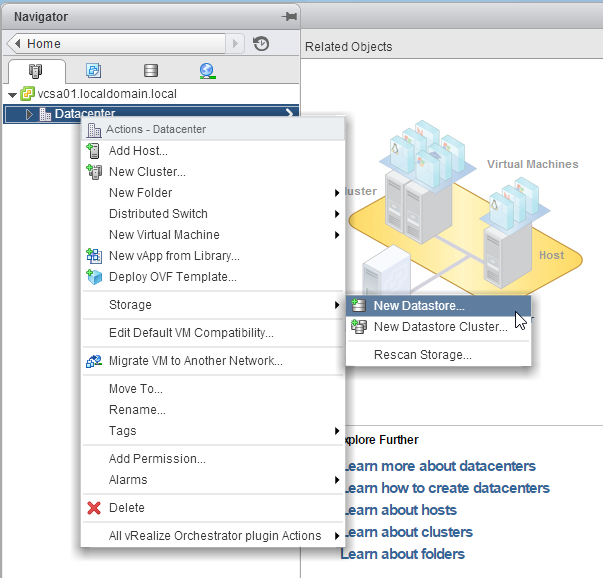Choose Migrate VM to Another Network

[x=195, y=361]
